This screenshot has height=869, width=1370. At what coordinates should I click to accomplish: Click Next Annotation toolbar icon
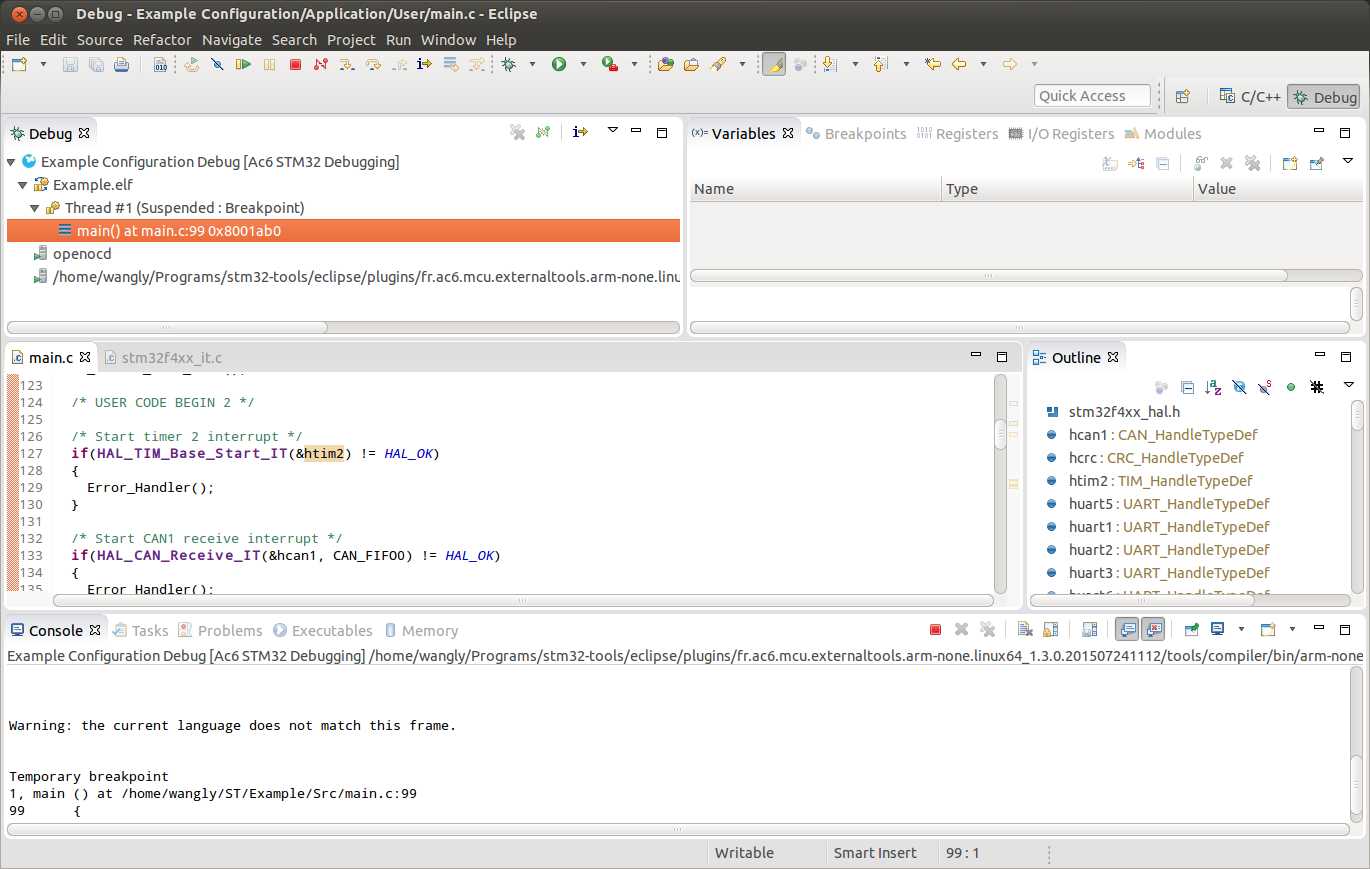829,65
